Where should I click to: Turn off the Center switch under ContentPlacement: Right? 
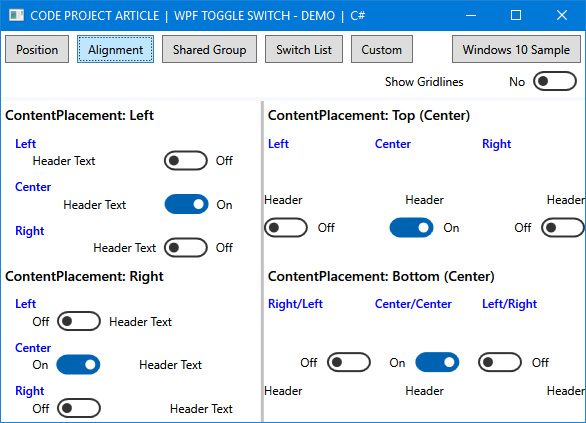click(78, 364)
